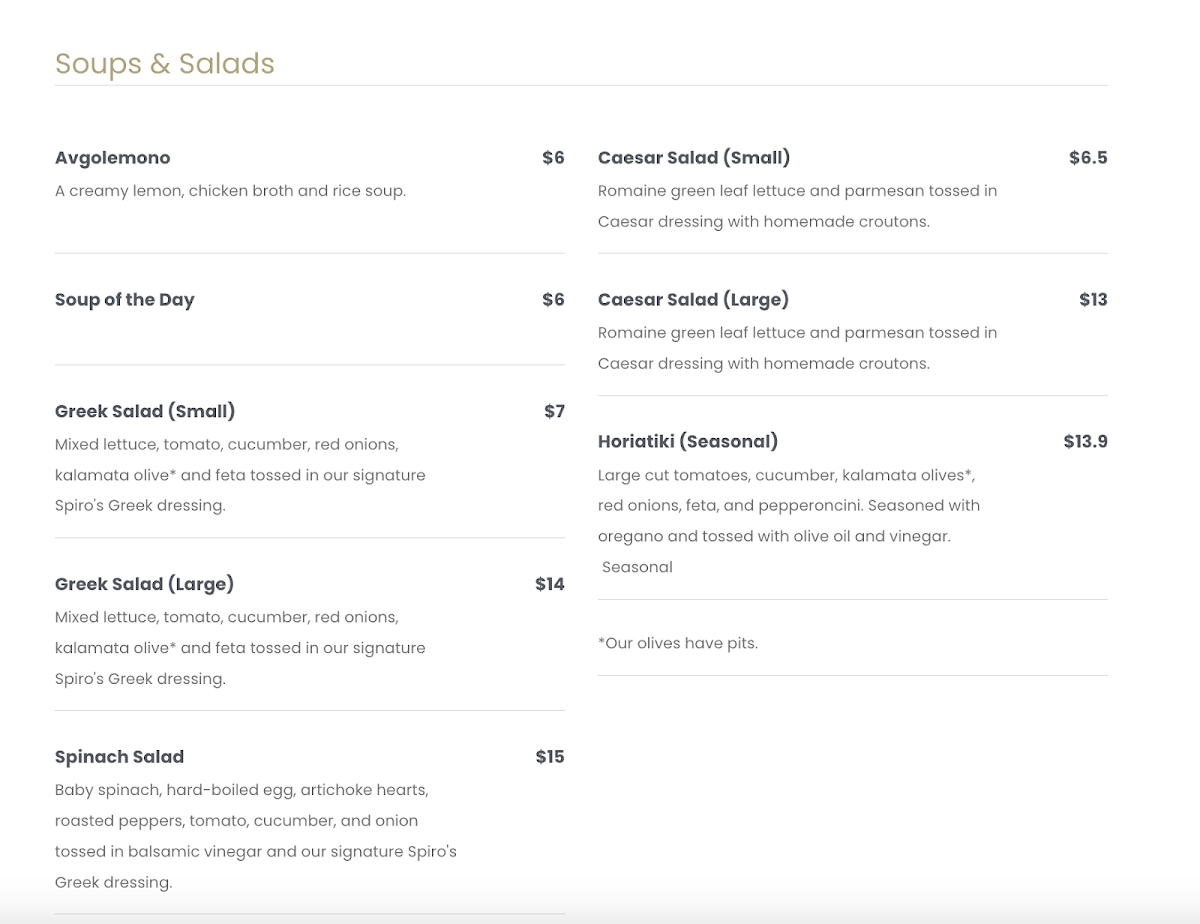The width and height of the screenshot is (1200, 924).
Task: Open the Caesar Salad (Small) item
Action: (694, 158)
